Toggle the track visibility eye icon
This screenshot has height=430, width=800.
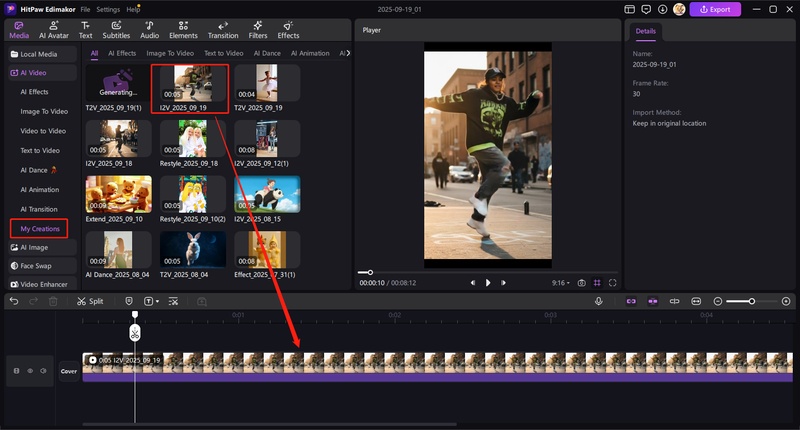coord(30,371)
